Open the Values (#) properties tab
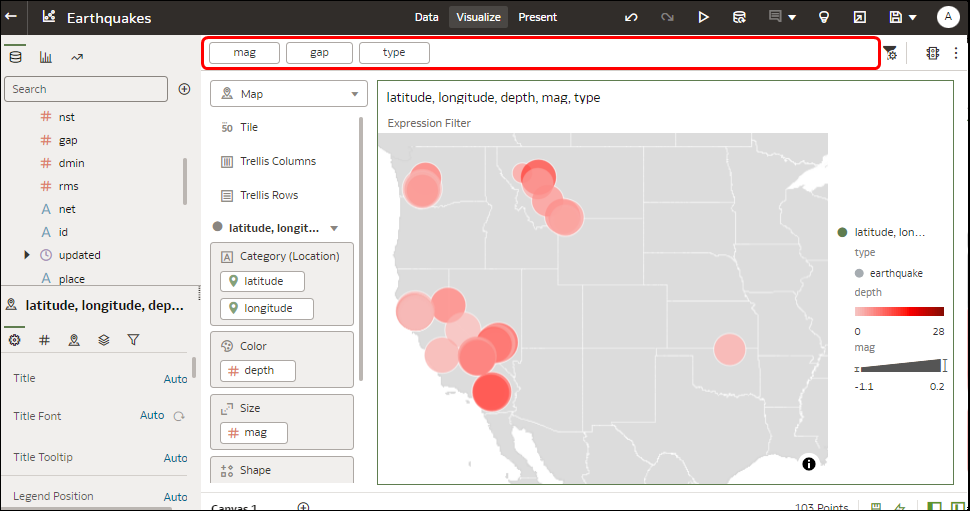Image resolution: width=970 pixels, height=511 pixels. [44, 340]
